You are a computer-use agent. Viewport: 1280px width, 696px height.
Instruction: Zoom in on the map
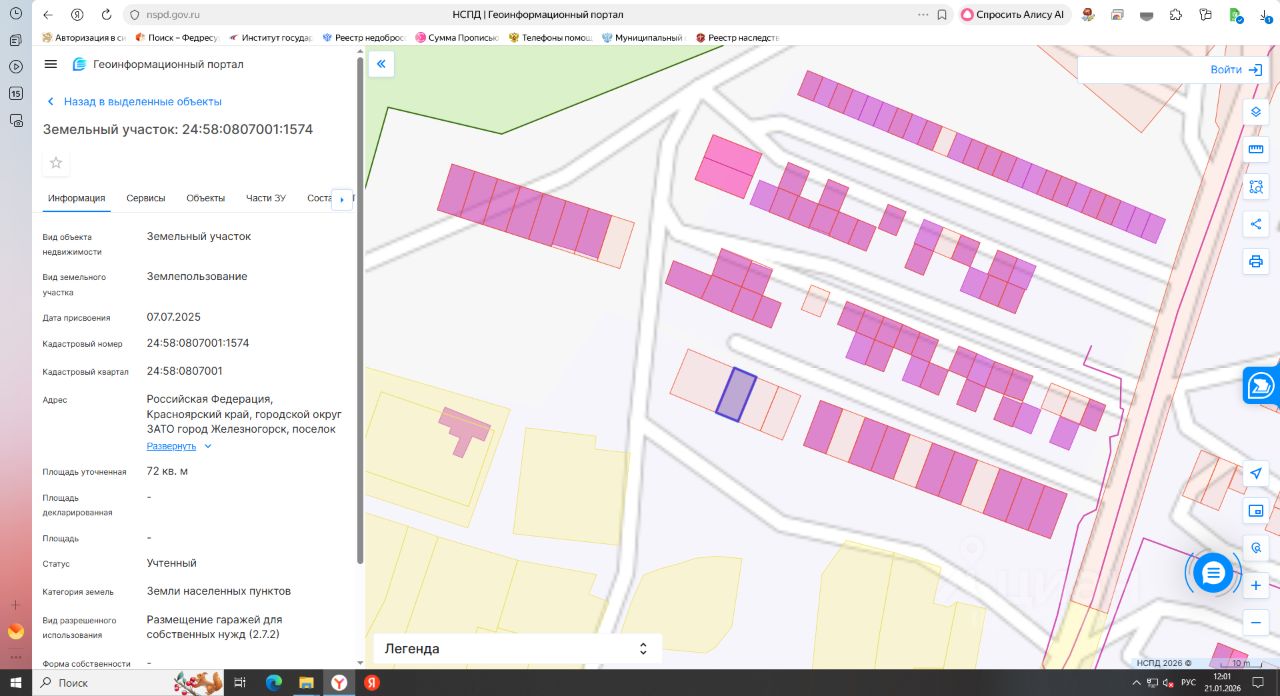tap(1256, 585)
